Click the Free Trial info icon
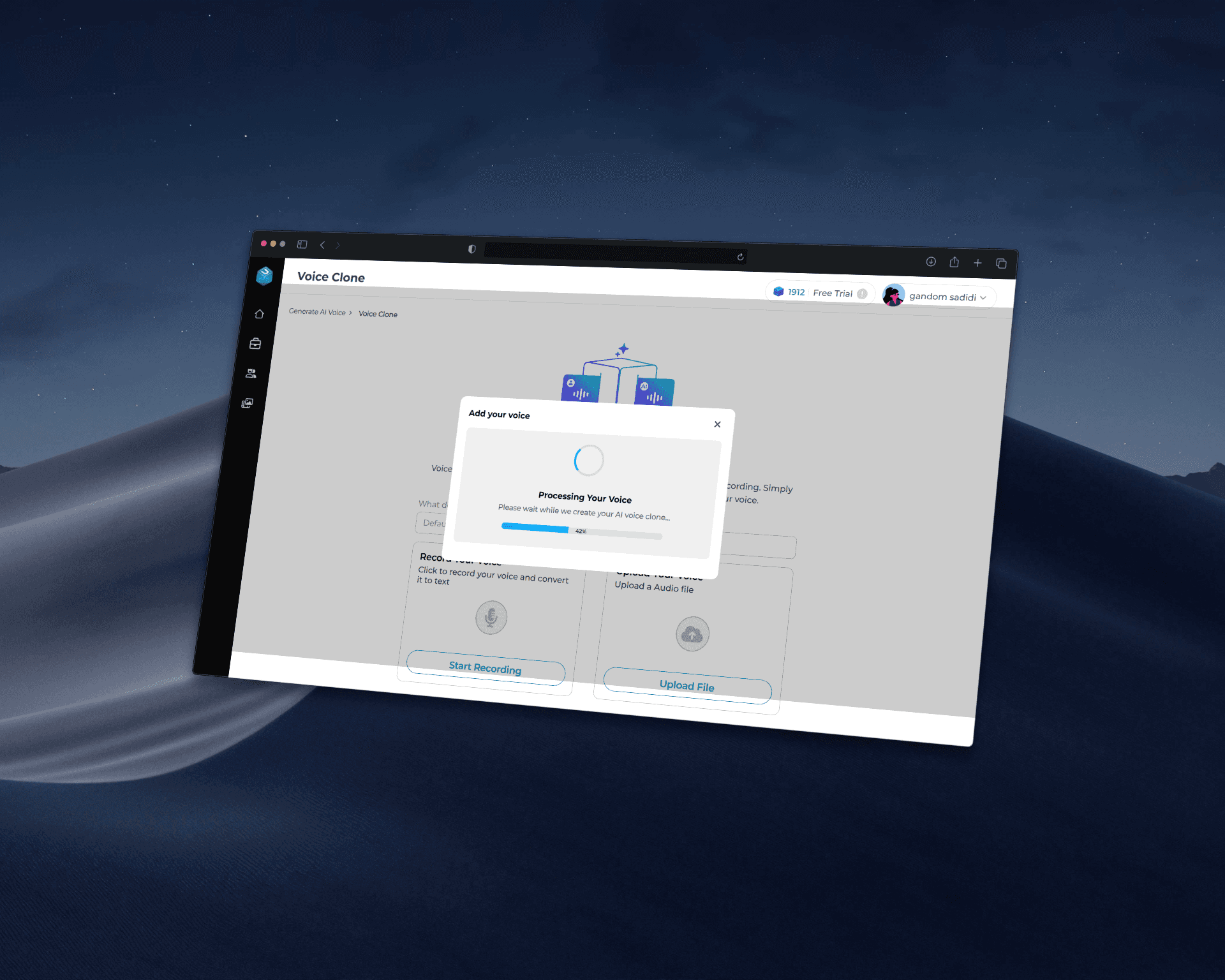Screen dimensions: 1225x980 coord(862,294)
